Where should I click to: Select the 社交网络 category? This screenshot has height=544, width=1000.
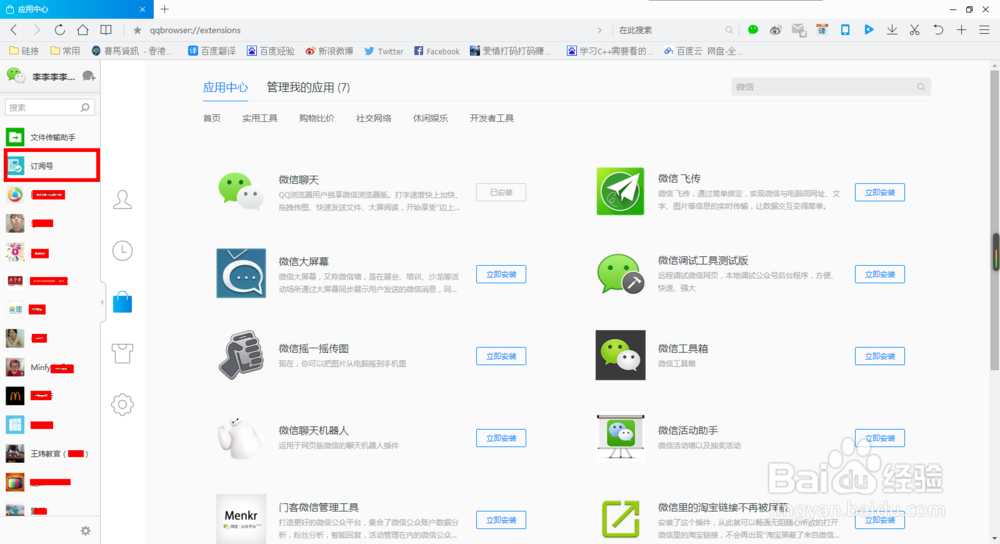(374, 118)
